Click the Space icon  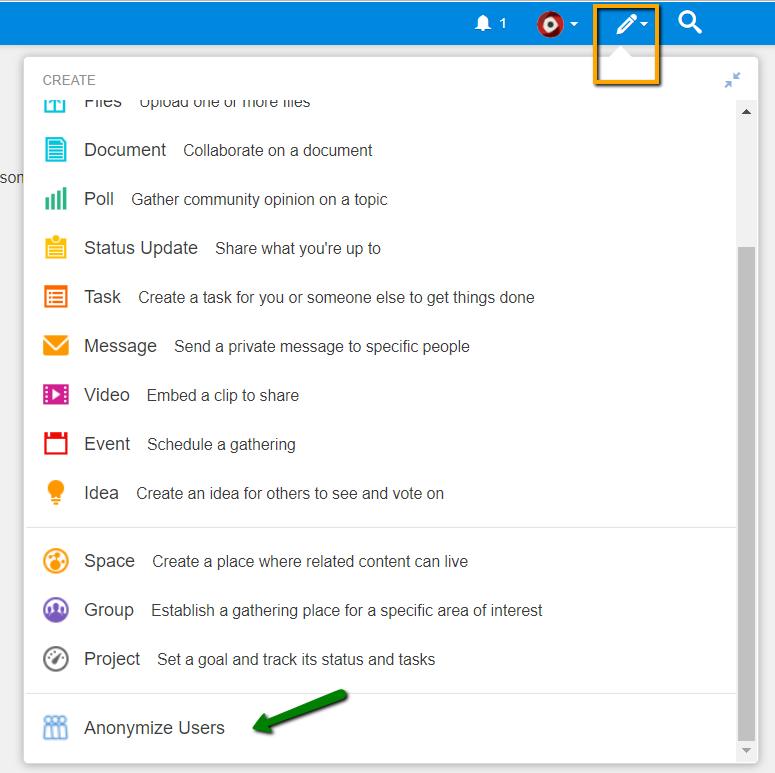click(55, 560)
